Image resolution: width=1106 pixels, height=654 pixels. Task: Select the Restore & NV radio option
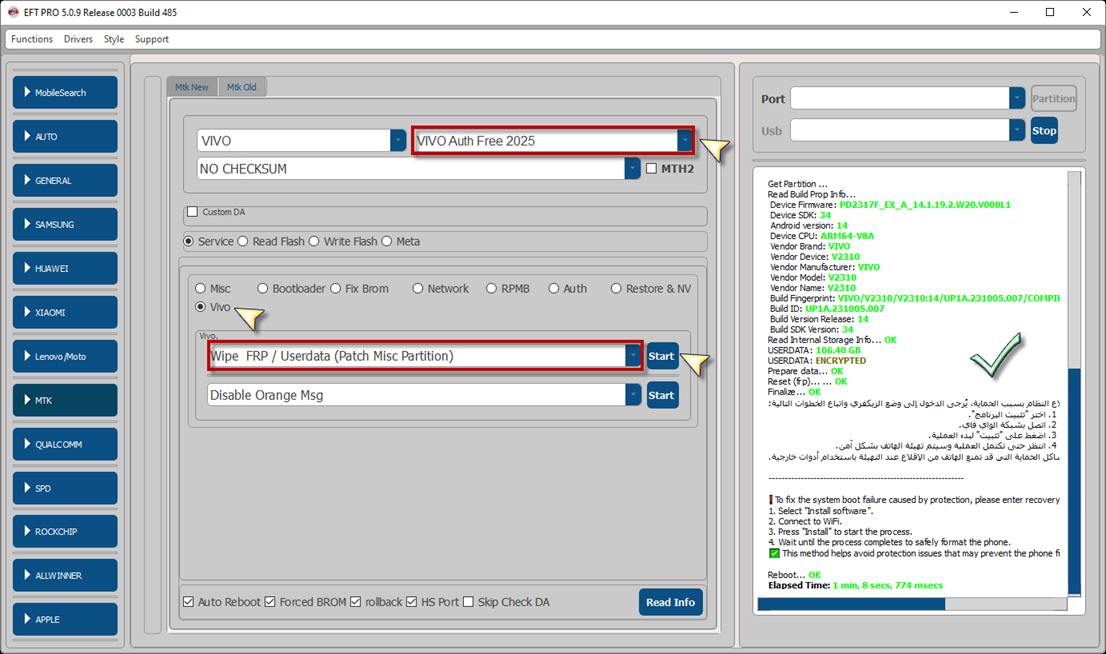pos(616,289)
